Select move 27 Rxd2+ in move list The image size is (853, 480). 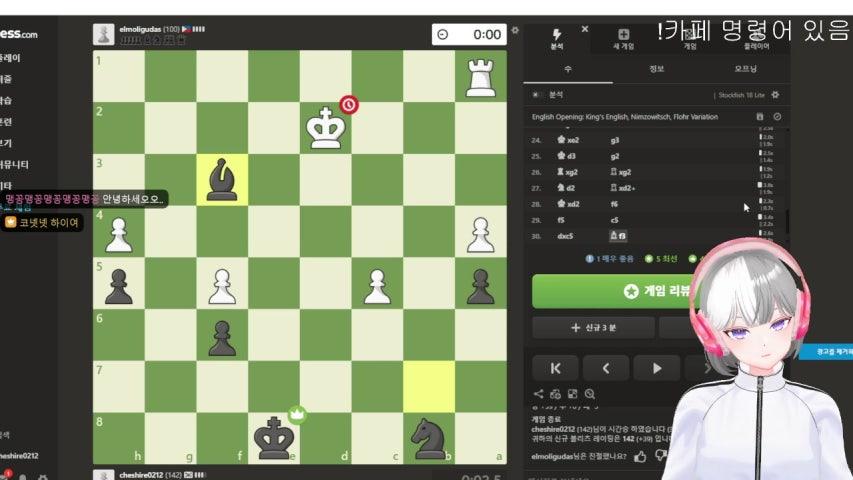click(622, 188)
